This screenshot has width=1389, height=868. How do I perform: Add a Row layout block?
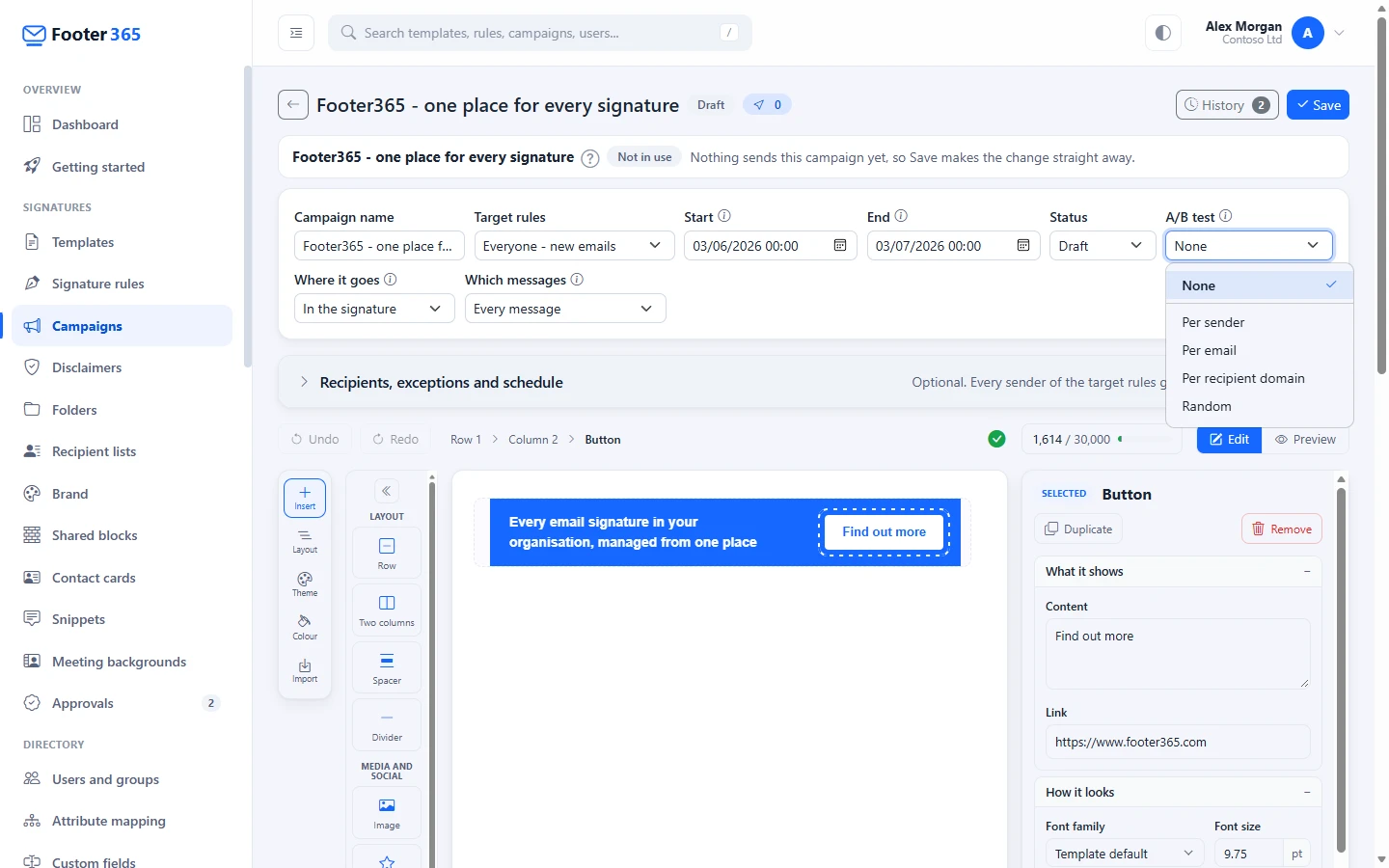387,553
